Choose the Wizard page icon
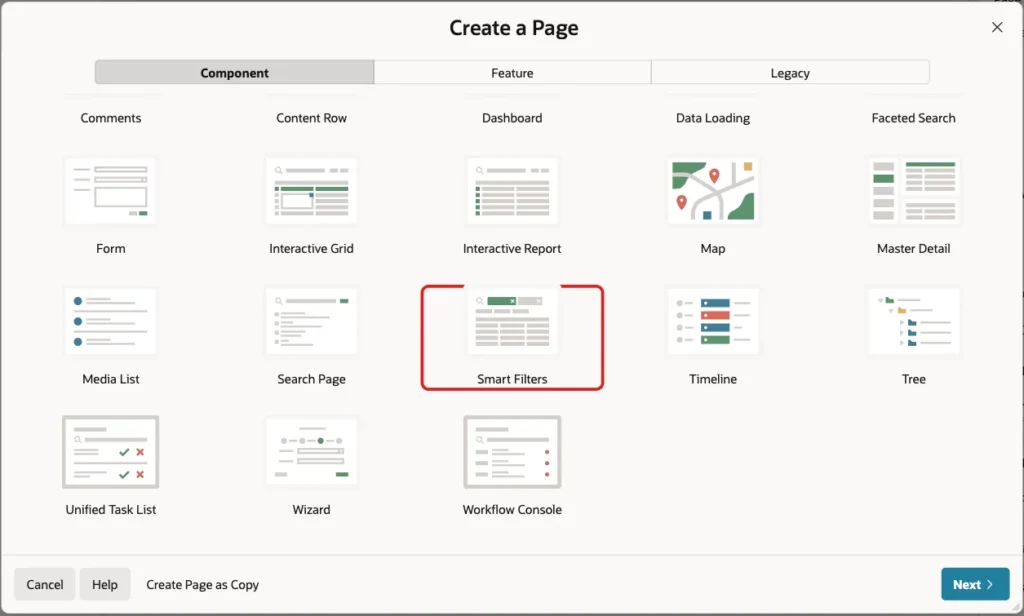This screenshot has width=1024, height=616. tap(312, 452)
